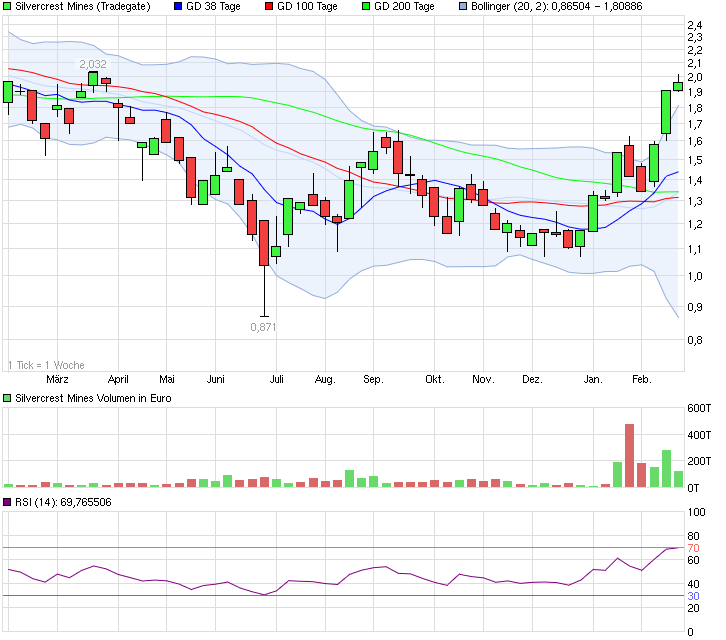Click the '1 Tick = 1 Woche' note
The width and height of the screenshot is (726, 640).
coord(46,364)
